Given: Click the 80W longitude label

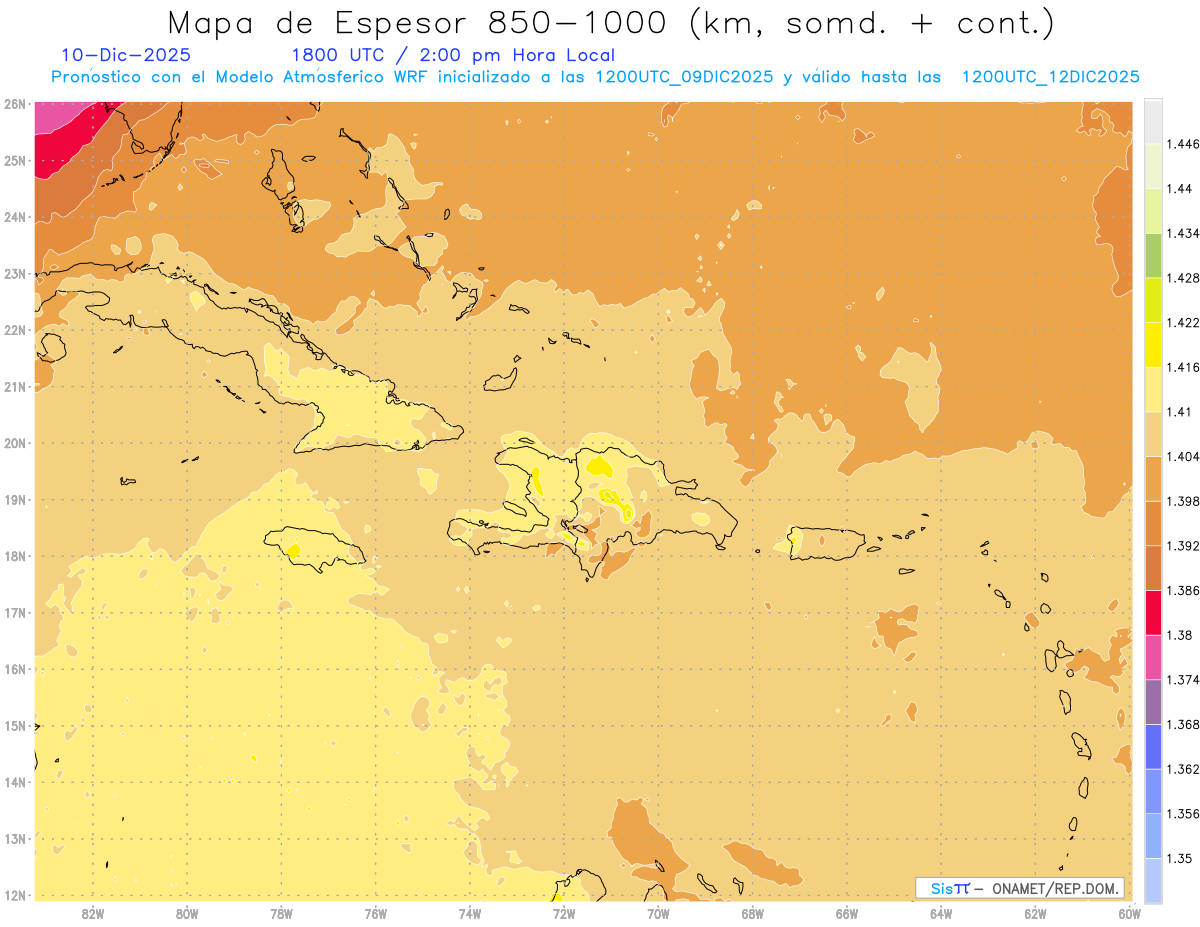Looking at the screenshot, I should pos(187,913).
